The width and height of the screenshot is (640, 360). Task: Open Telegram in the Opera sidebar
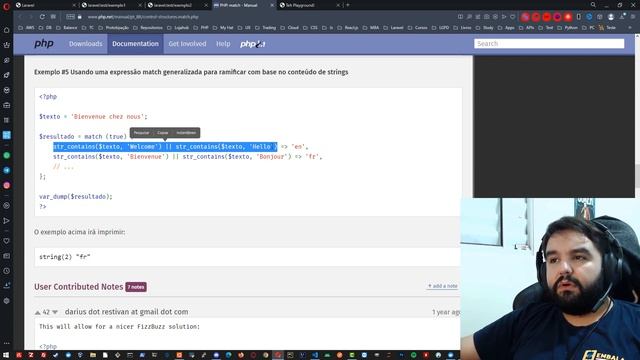pyautogui.click(x=7, y=171)
